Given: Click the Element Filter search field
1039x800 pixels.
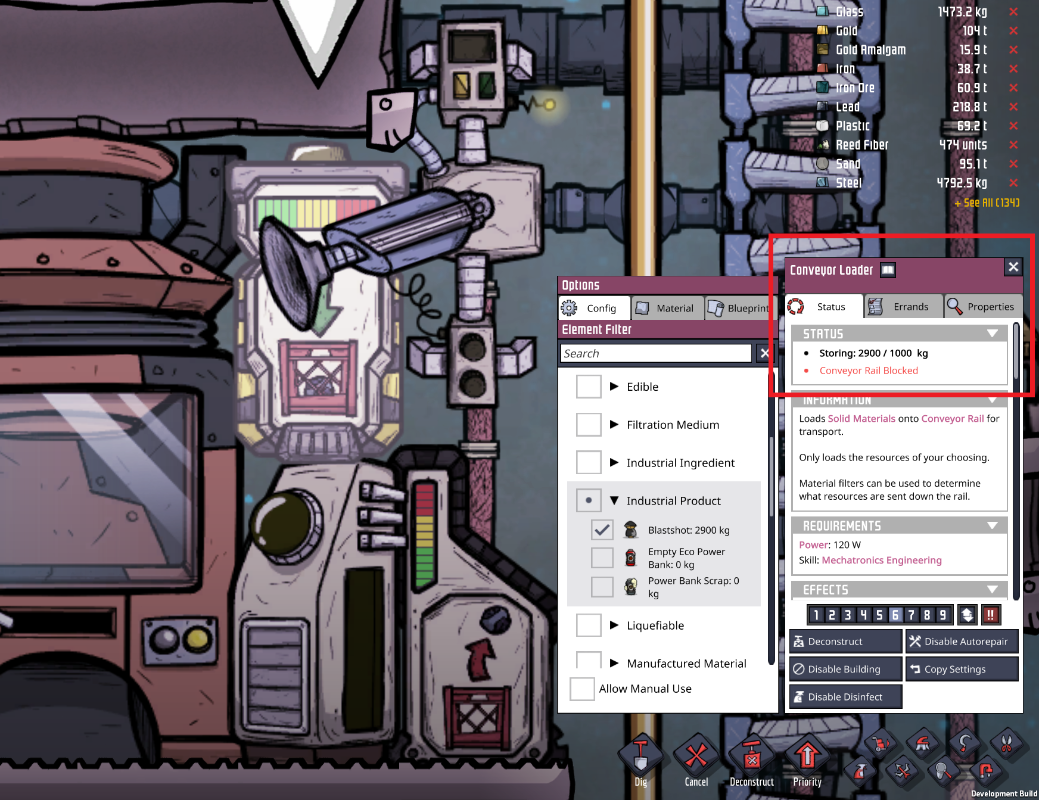Looking at the screenshot, I should (x=656, y=353).
